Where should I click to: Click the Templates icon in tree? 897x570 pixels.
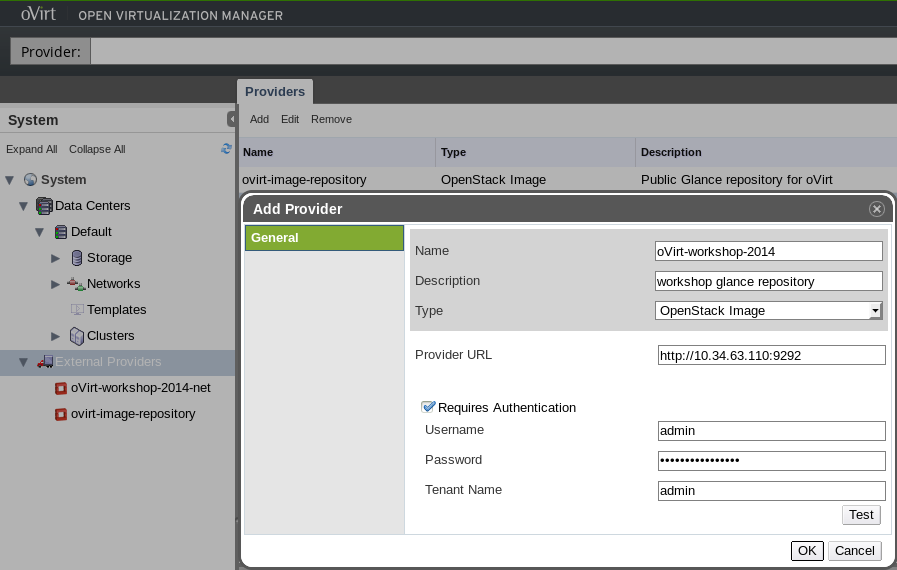tap(77, 310)
